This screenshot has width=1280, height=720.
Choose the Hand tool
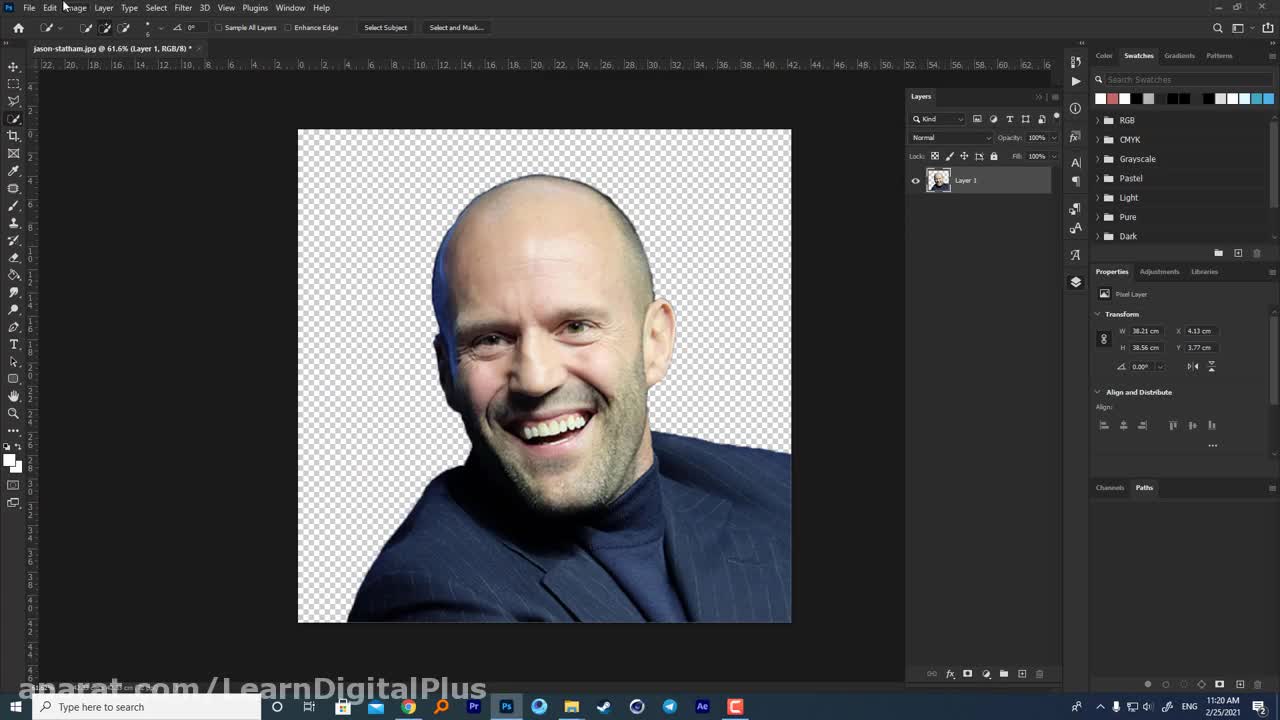tap(14, 396)
